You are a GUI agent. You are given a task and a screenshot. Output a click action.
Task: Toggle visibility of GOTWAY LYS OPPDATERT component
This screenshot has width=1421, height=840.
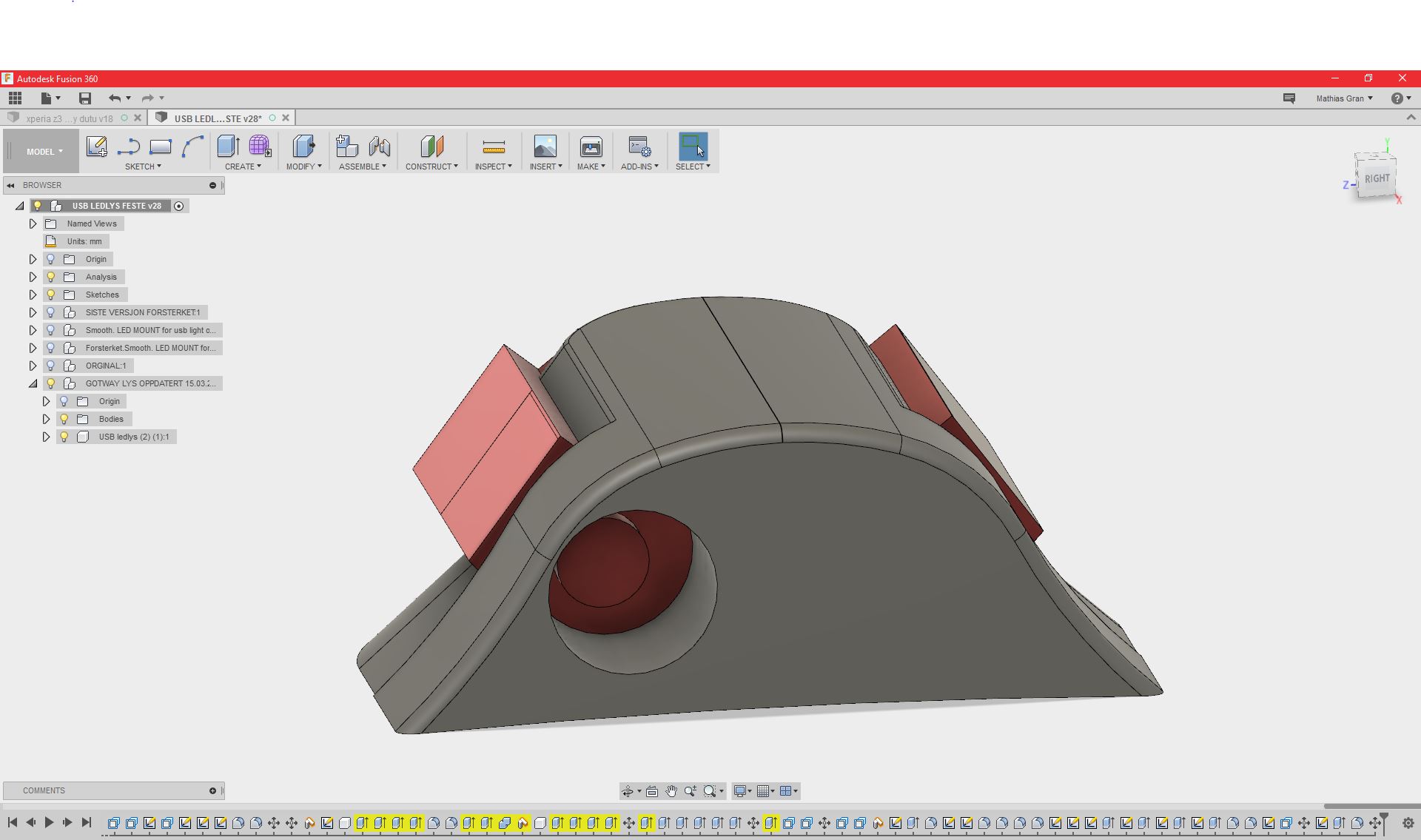pos(51,383)
